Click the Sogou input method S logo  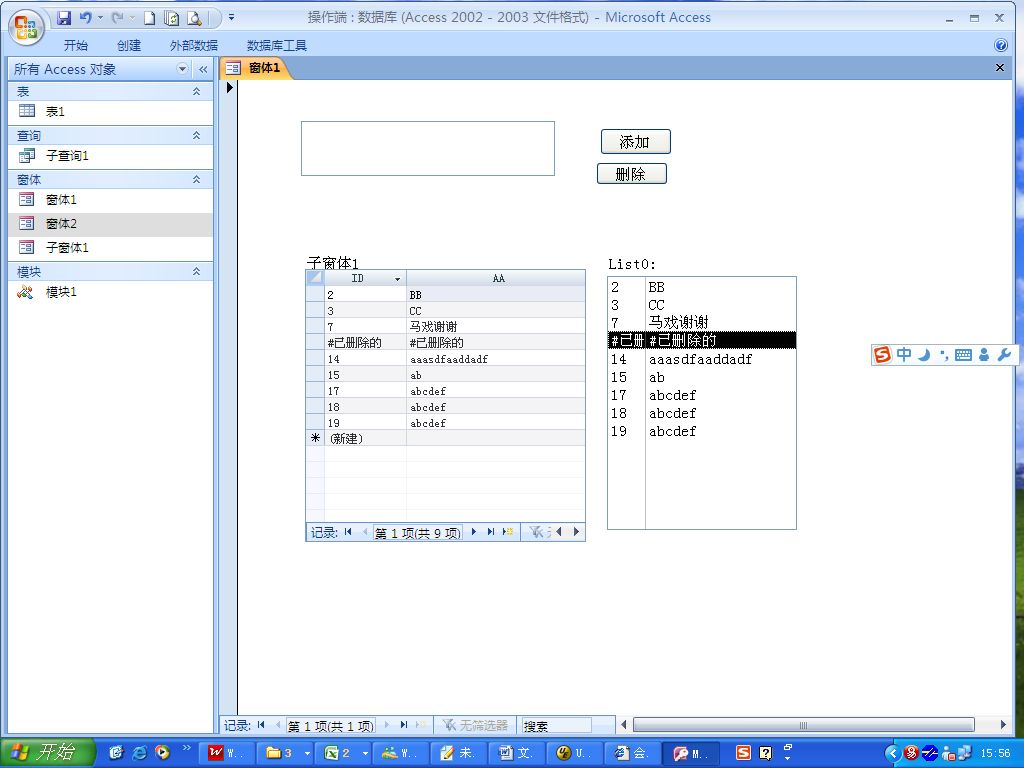click(x=882, y=355)
